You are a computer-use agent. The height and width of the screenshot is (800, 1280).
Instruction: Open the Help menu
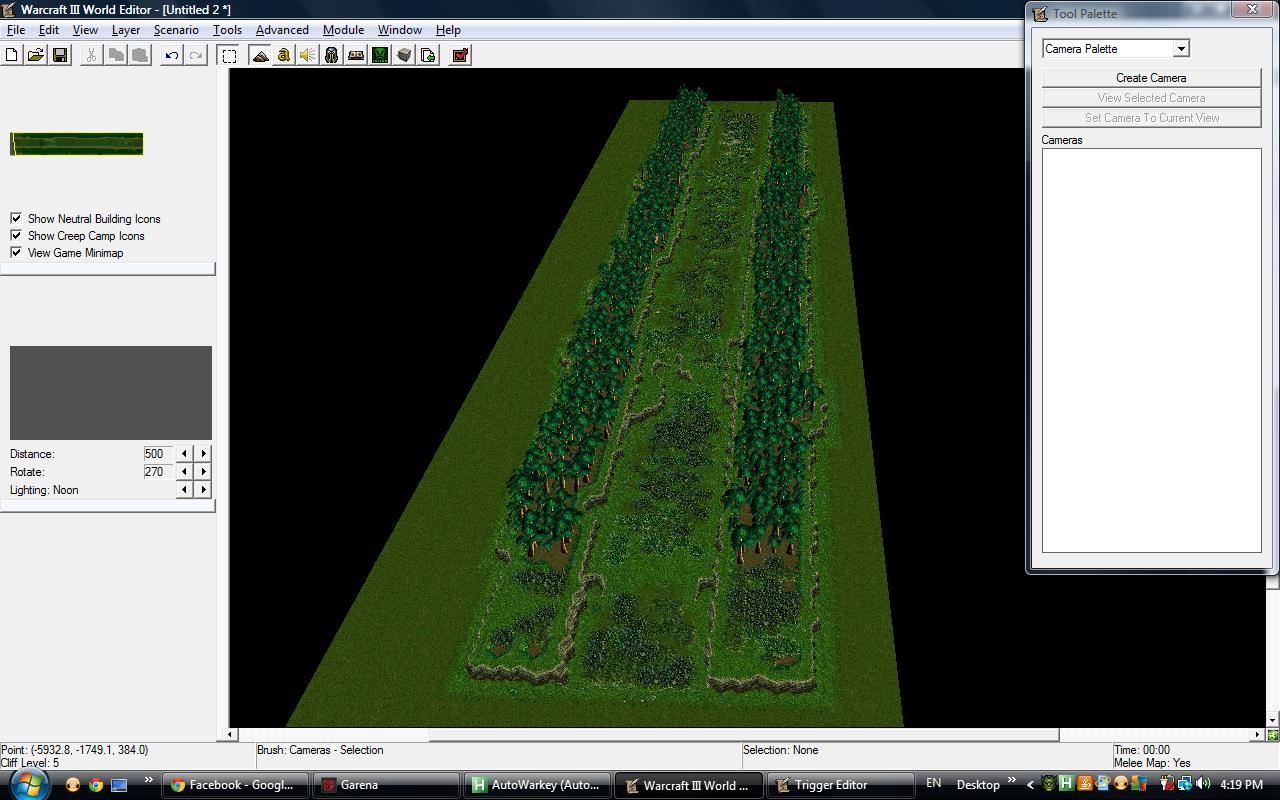448,30
